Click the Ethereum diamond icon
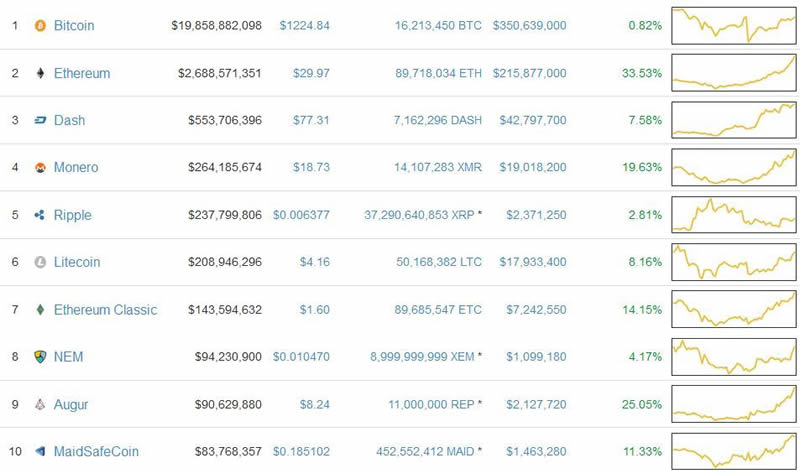This screenshot has width=800, height=474. 40,73
